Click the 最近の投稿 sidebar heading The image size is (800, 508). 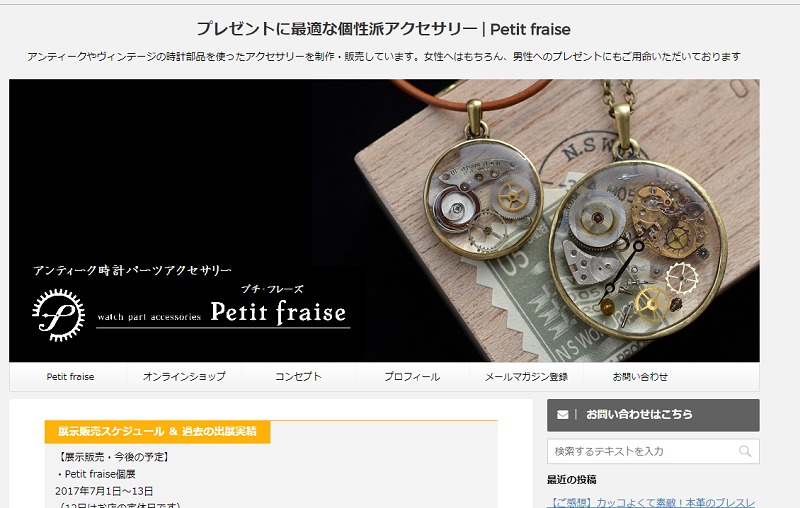(571, 479)
